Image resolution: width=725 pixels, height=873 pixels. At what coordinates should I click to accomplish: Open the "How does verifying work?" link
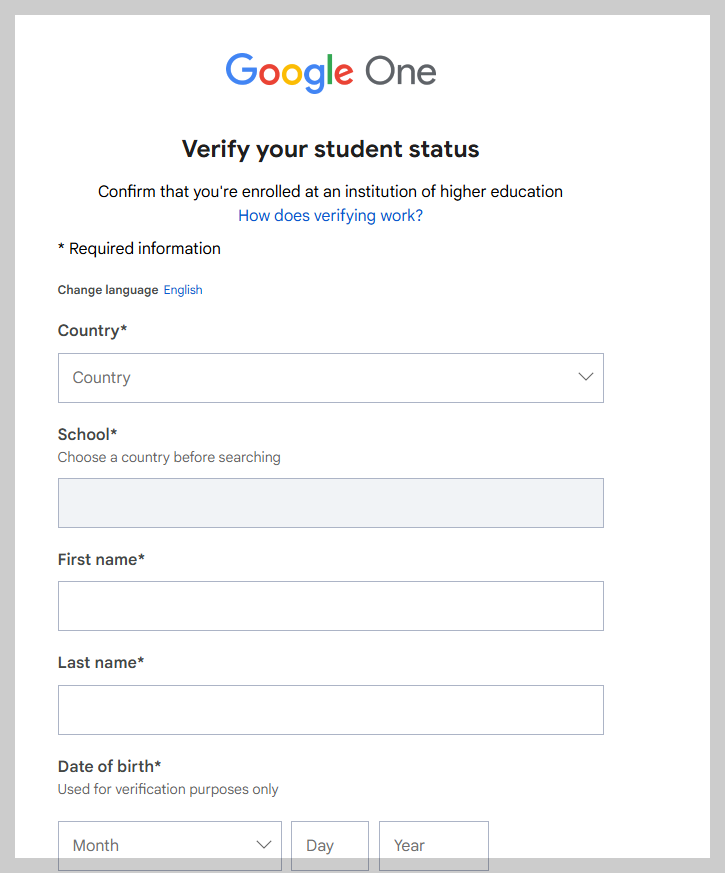(330, 216)
